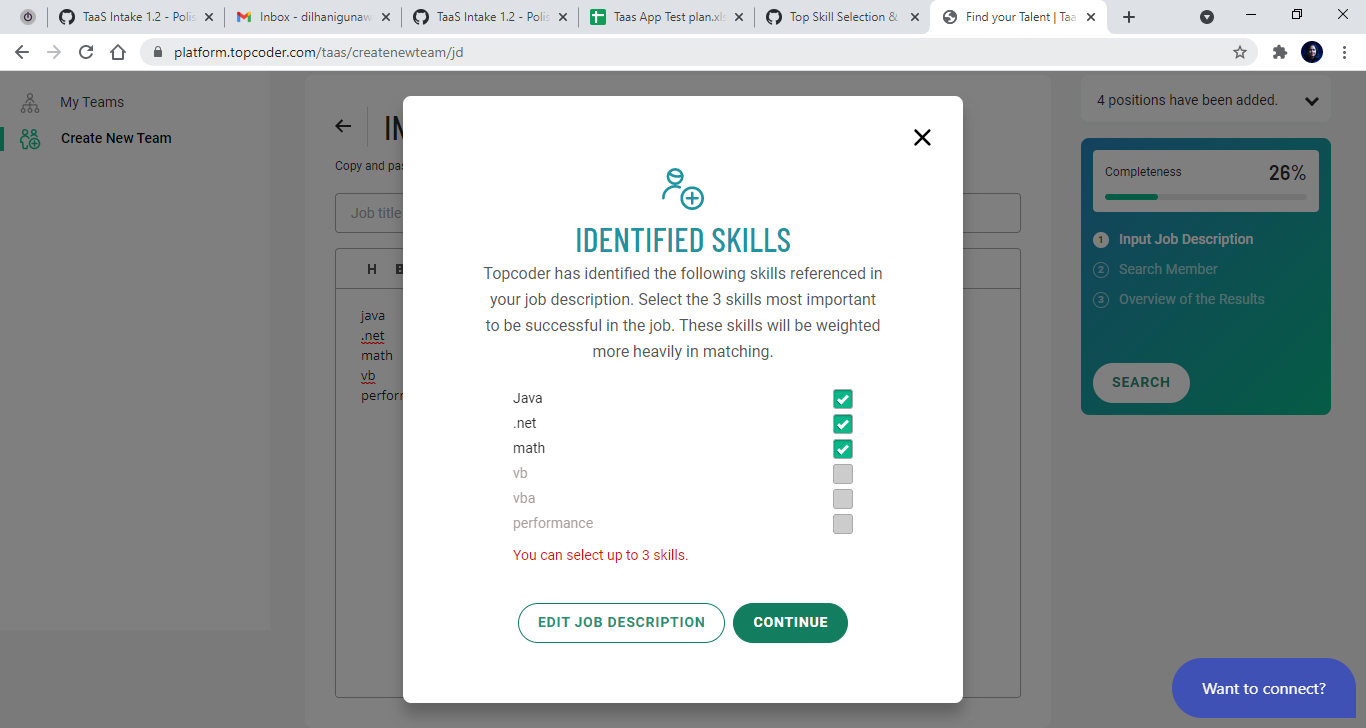Screen dimensions: 1366x728
Task: Reload the page
Action: pos(86,52)
